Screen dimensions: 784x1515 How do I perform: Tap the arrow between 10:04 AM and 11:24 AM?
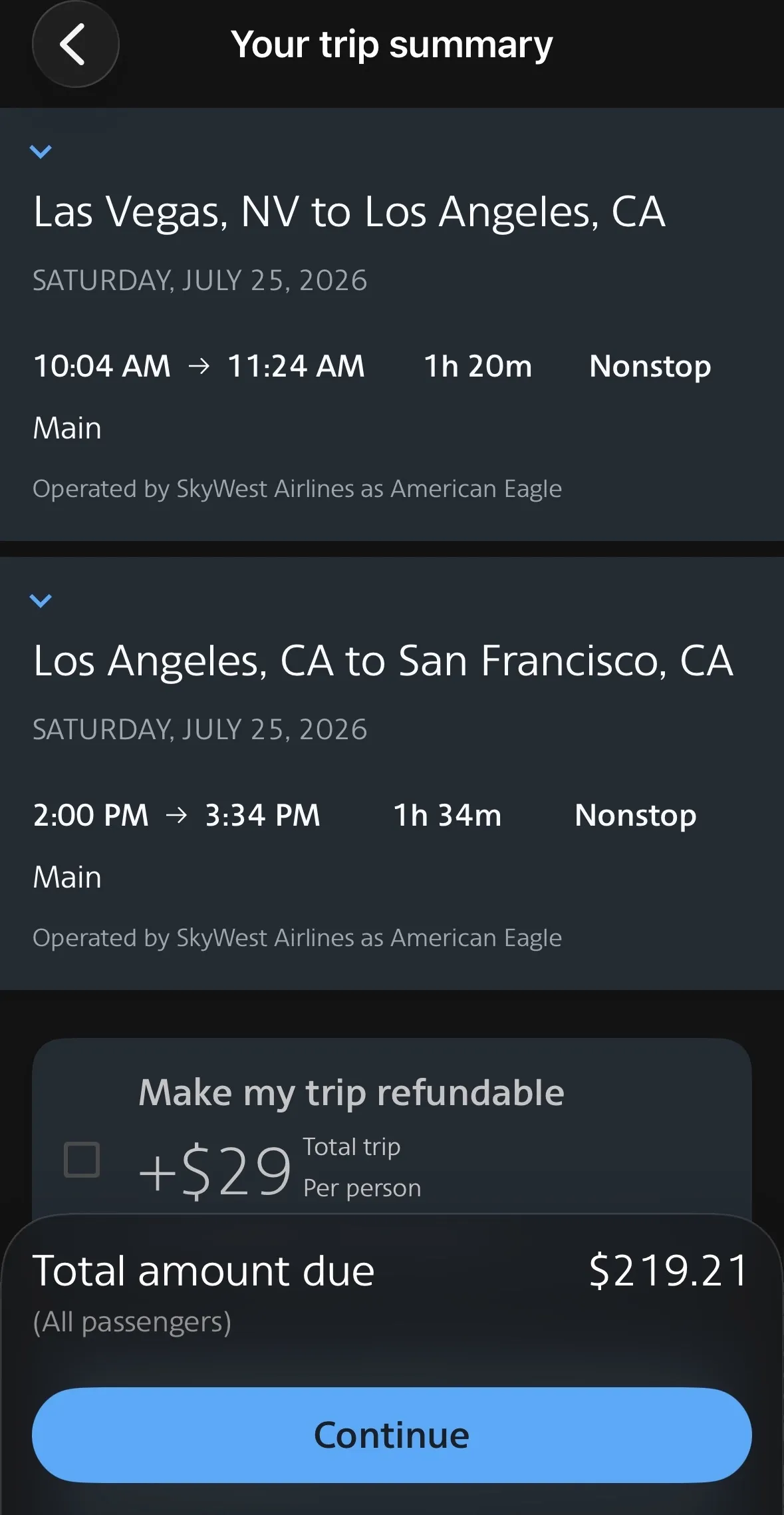click(199, 366)
